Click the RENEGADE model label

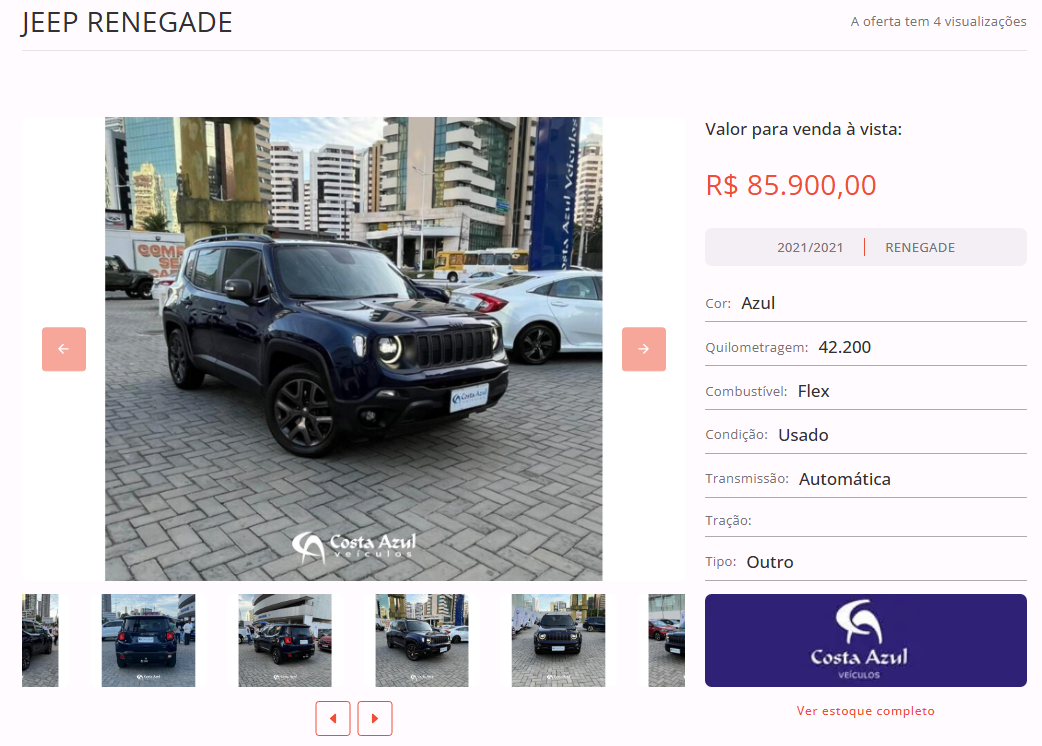[x=920, y=247]
